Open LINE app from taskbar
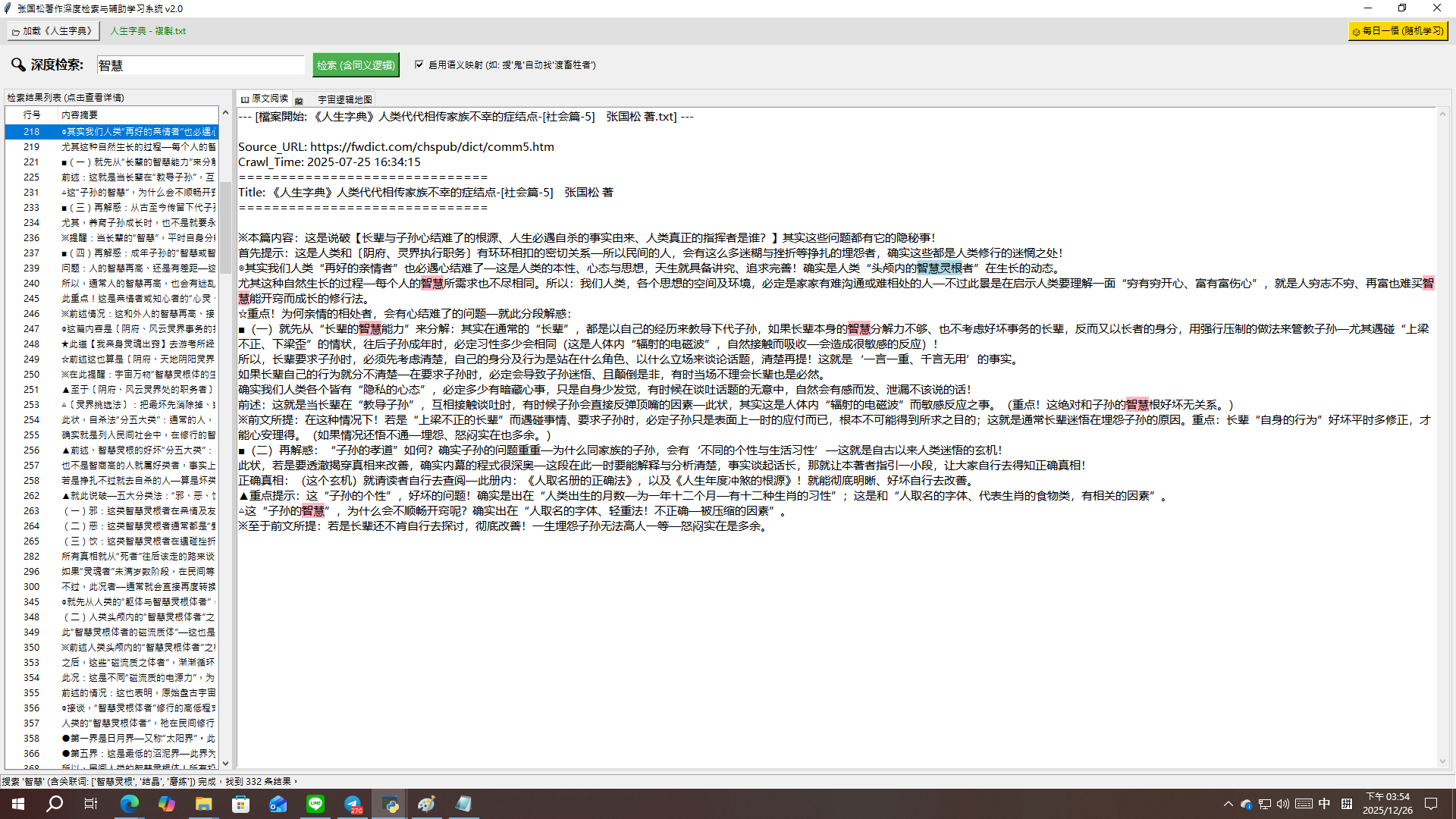The width and height of the screenshot is (1456, 819). tap(315, 804)
